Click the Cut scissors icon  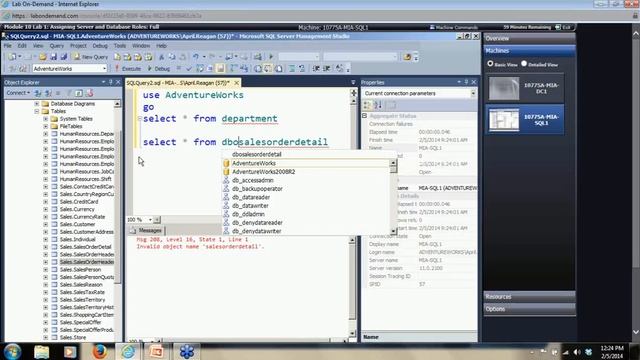click(162, 57)
